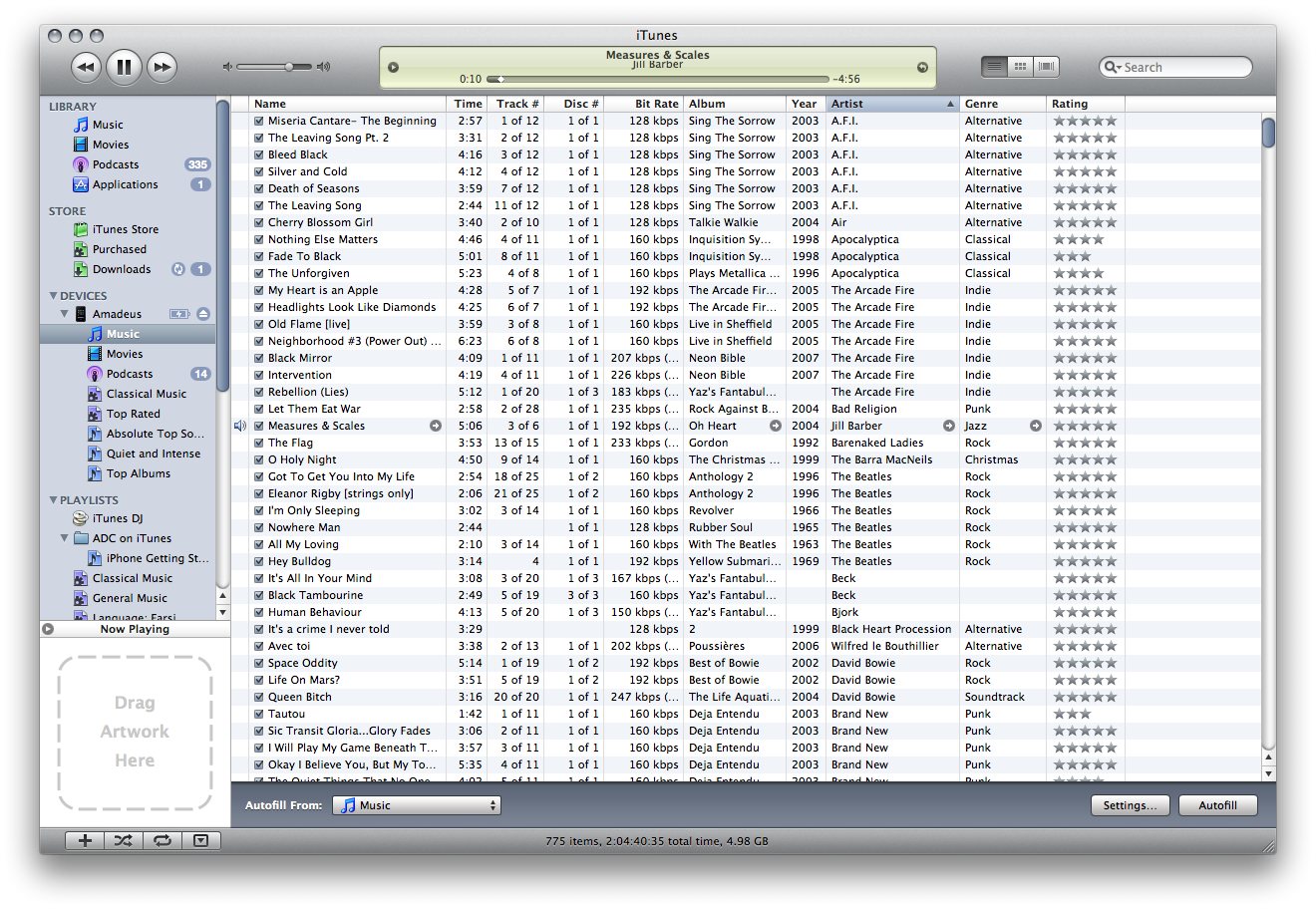Click the Autofill button
Image resolution: width=1316 pixels, height=909 pixels.
[x=1218, y=805]
